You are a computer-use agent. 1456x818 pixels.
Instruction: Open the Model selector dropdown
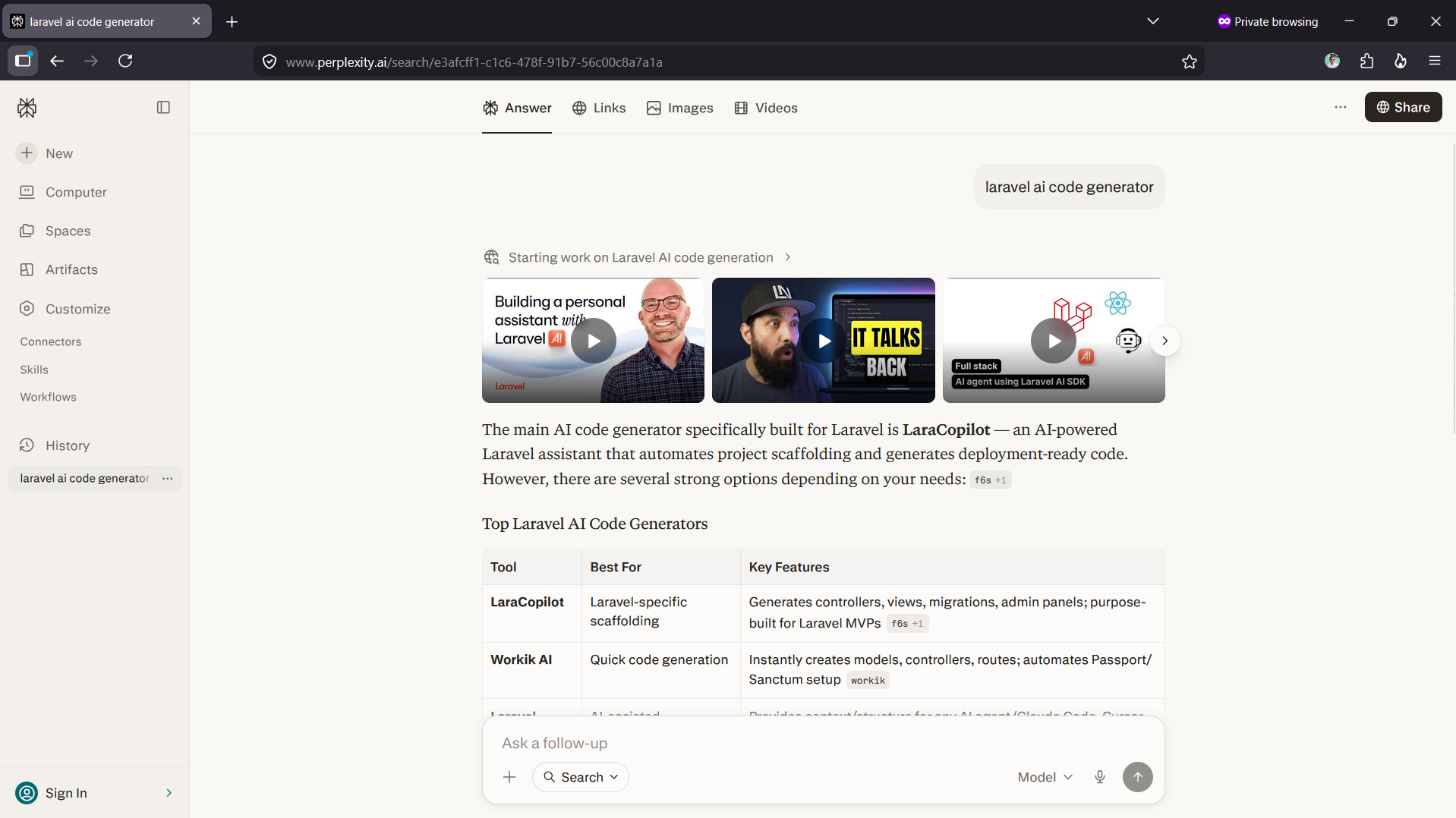(x=1045, y=777)
